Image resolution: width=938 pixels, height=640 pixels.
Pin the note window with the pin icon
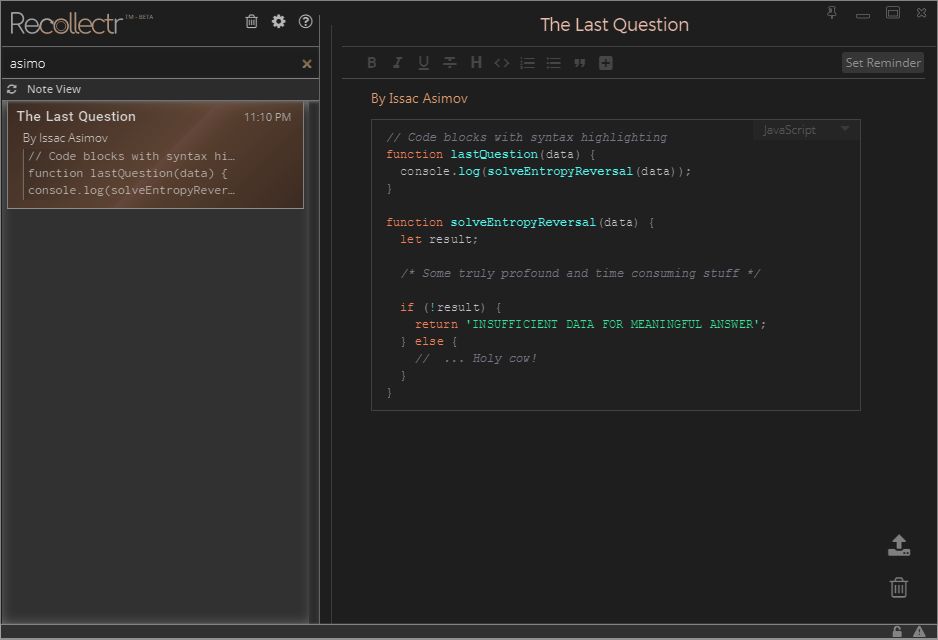tap(832, 12)
